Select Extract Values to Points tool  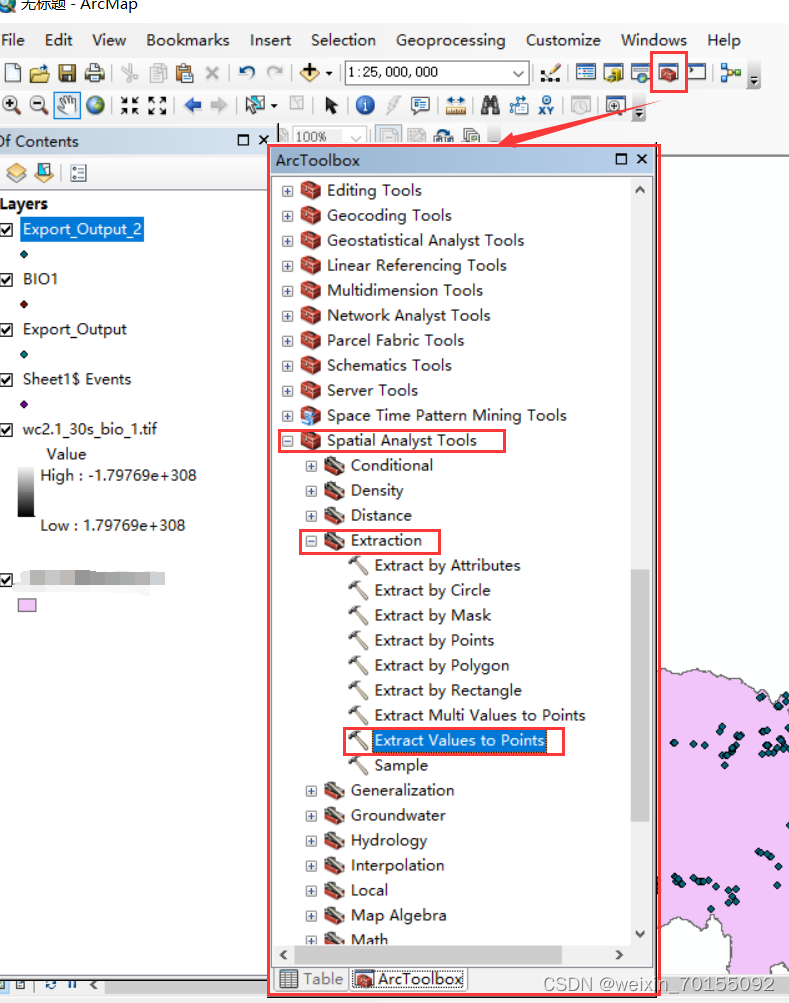coord(459,740)
